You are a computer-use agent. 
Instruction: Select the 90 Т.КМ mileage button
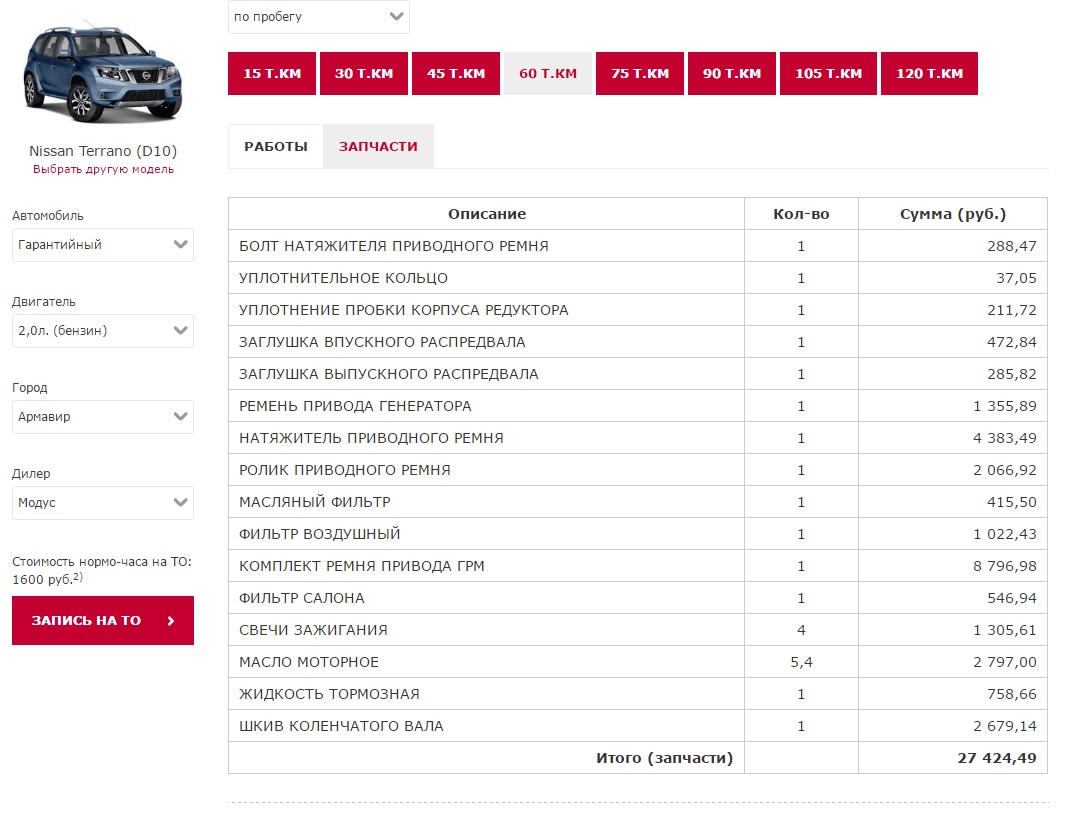732,73
